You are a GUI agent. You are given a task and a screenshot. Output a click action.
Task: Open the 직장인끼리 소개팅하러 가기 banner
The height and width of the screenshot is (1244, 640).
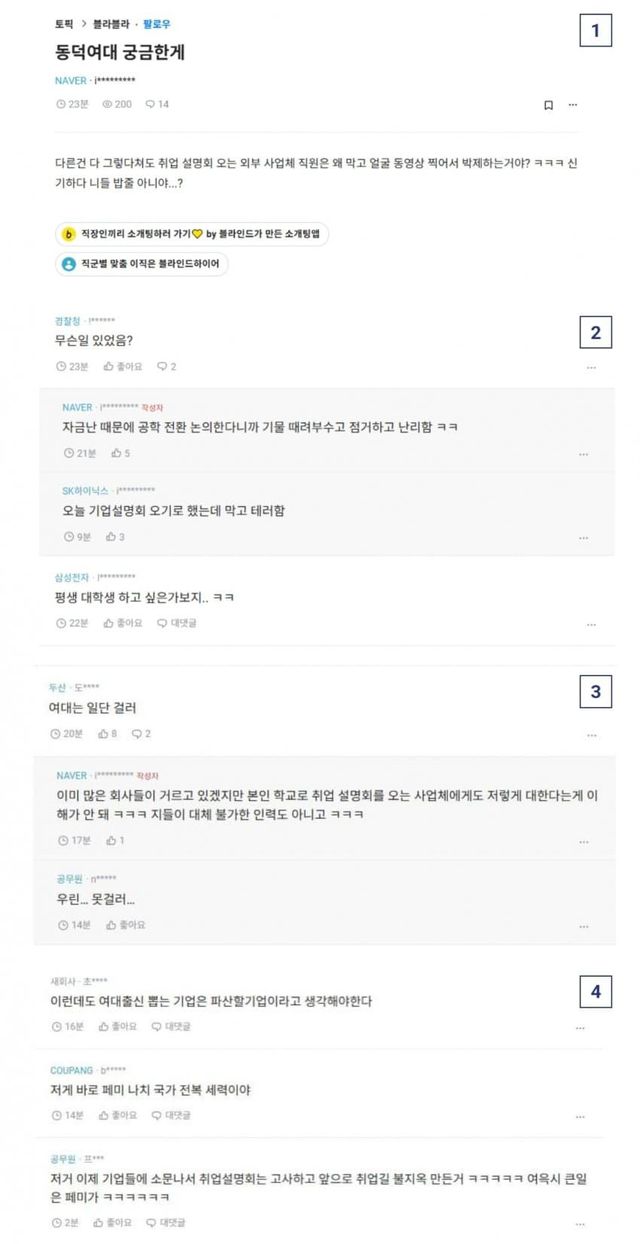(x=191, y=233)
